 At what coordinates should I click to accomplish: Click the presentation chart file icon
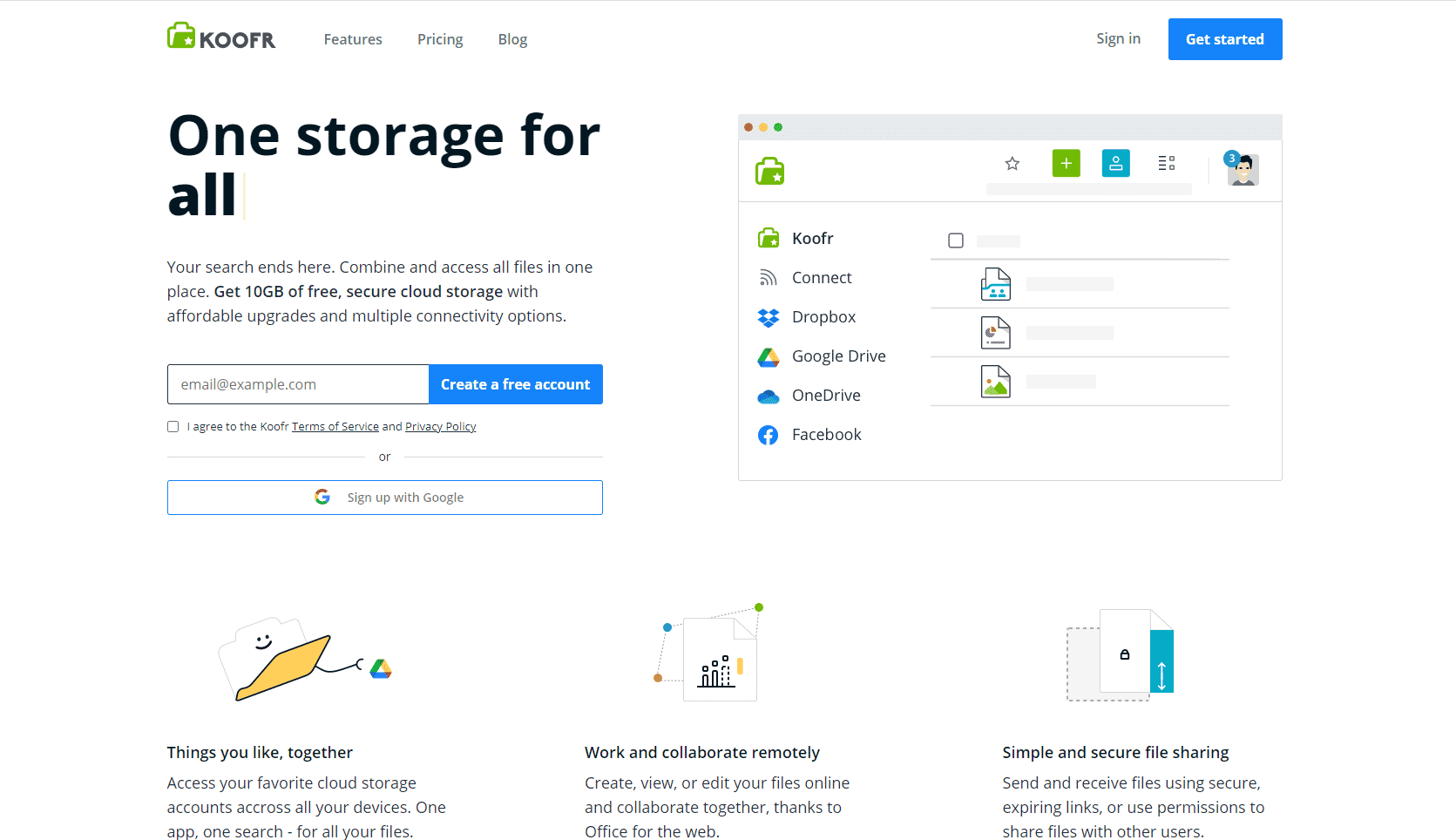pos(996,333)
